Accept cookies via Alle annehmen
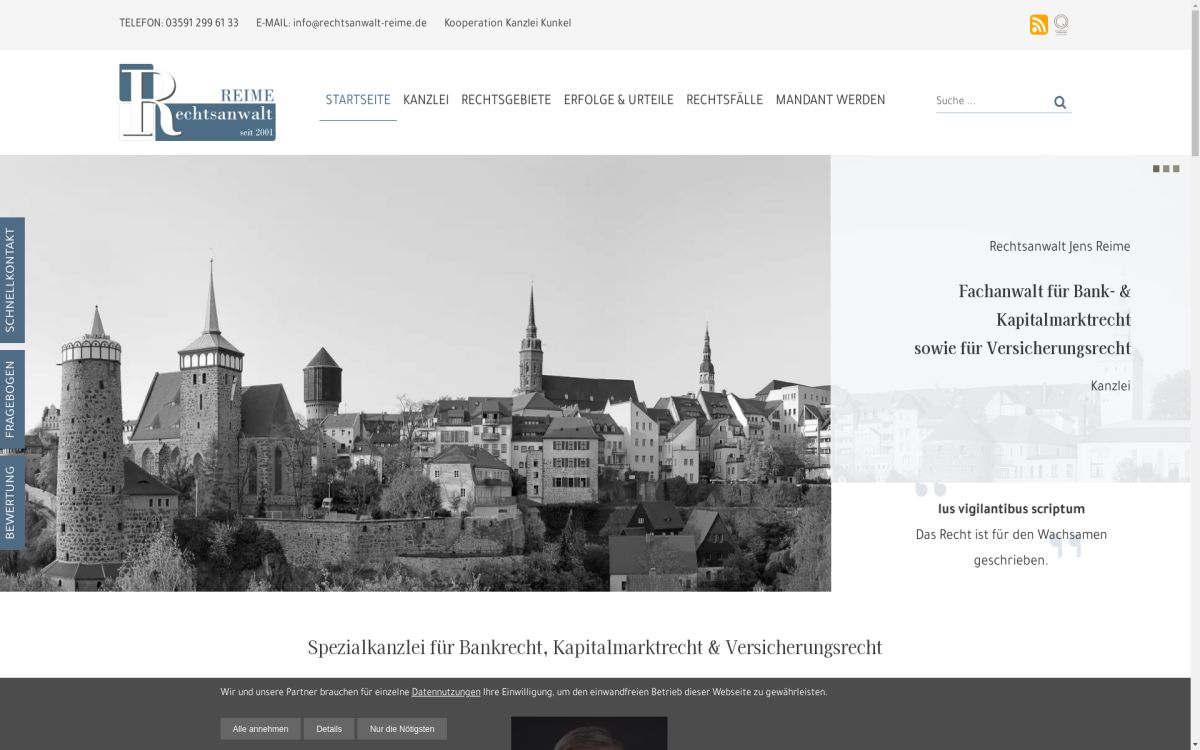This screenshot has height=750, width=1200. point(260,728)
